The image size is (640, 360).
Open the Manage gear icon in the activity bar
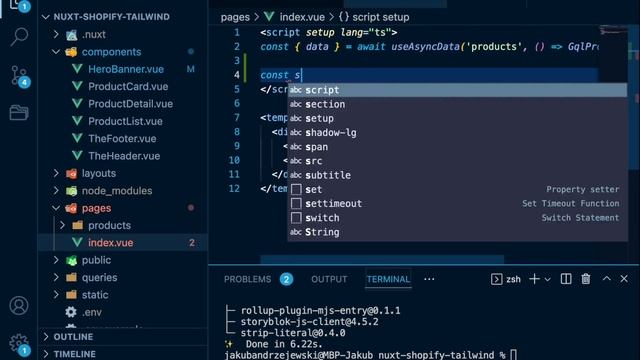19,344
